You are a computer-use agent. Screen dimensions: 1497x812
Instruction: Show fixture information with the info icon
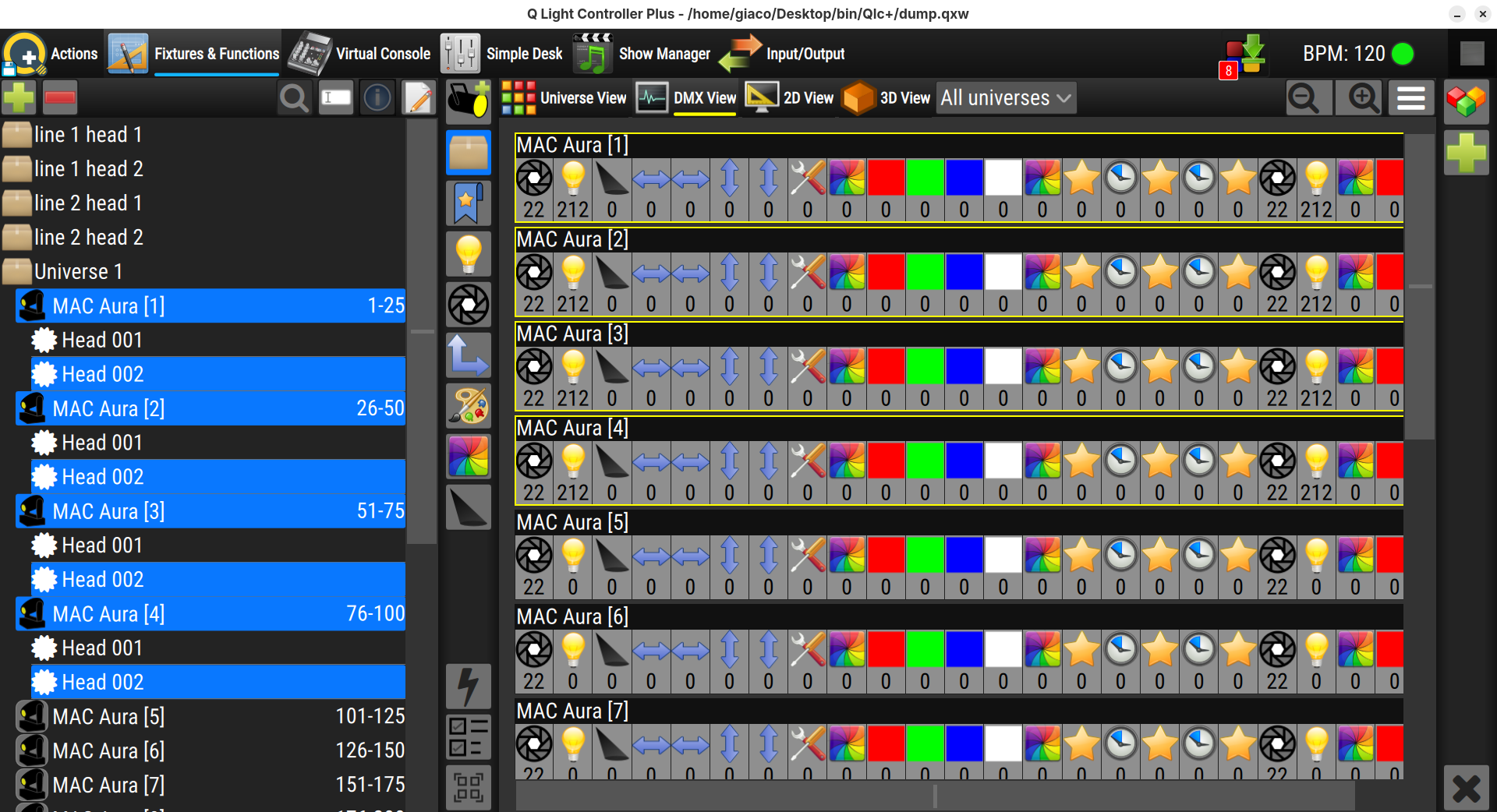point(378,98)
